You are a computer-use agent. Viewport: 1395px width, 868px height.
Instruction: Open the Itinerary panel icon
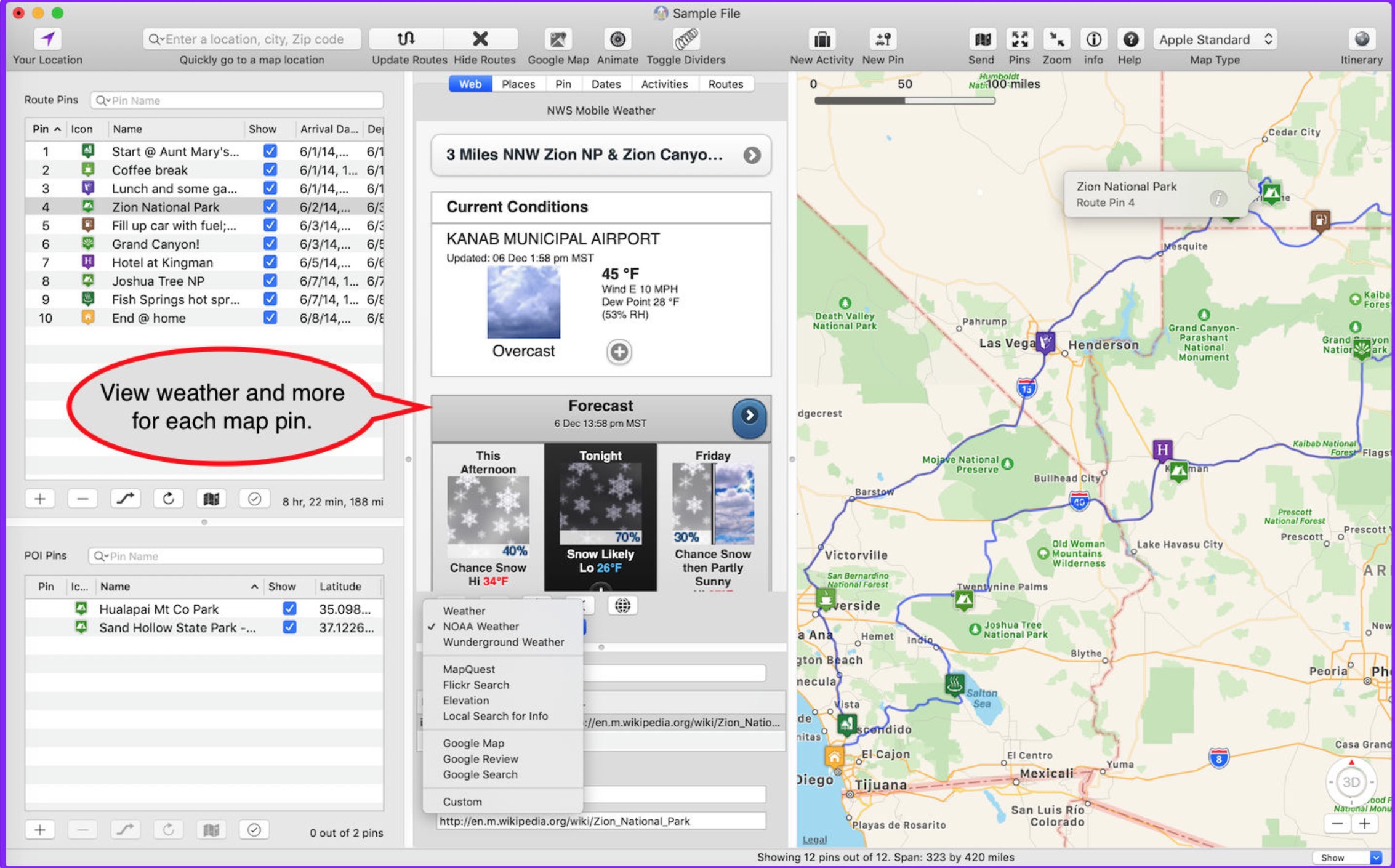(x=1361, y=39)
